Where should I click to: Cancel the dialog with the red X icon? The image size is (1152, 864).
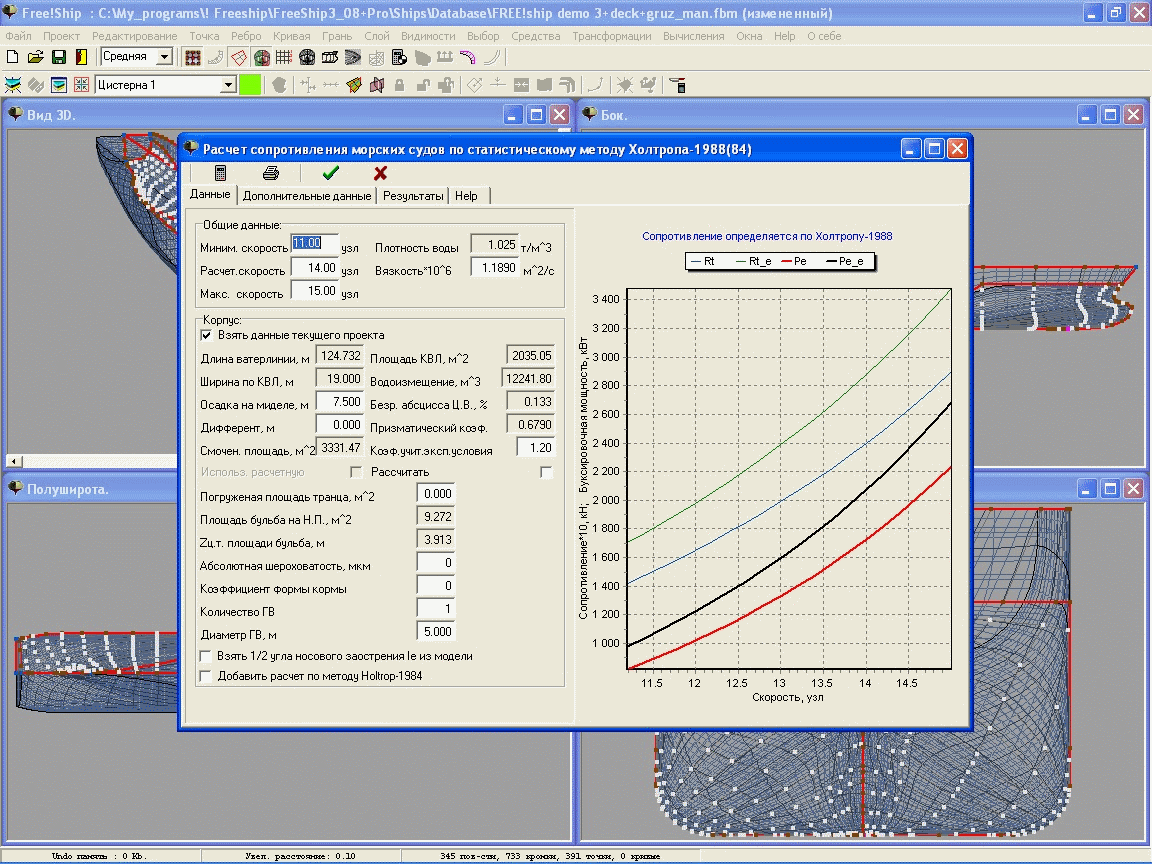pos(380,173)
